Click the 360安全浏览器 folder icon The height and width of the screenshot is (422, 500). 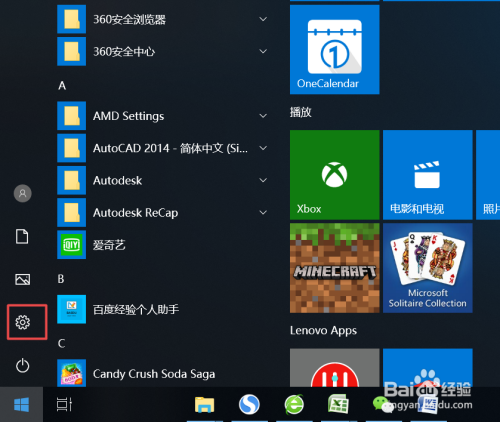click(x=71, y=19)
